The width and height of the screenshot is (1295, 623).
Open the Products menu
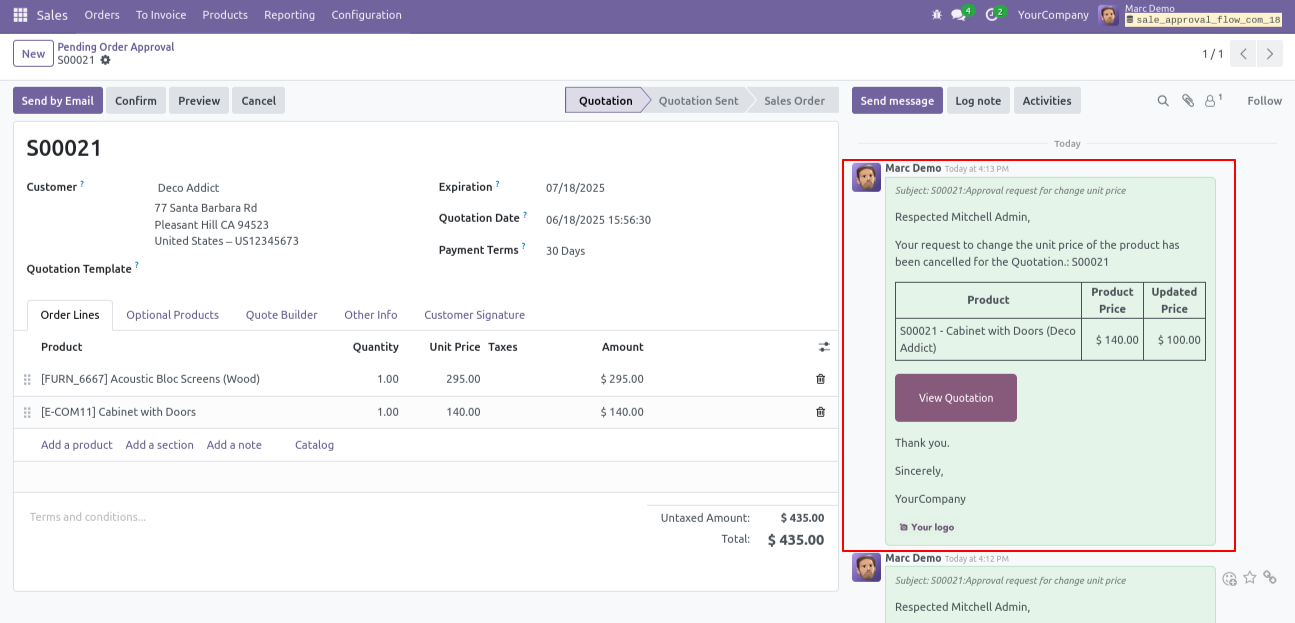pos(225,15)
